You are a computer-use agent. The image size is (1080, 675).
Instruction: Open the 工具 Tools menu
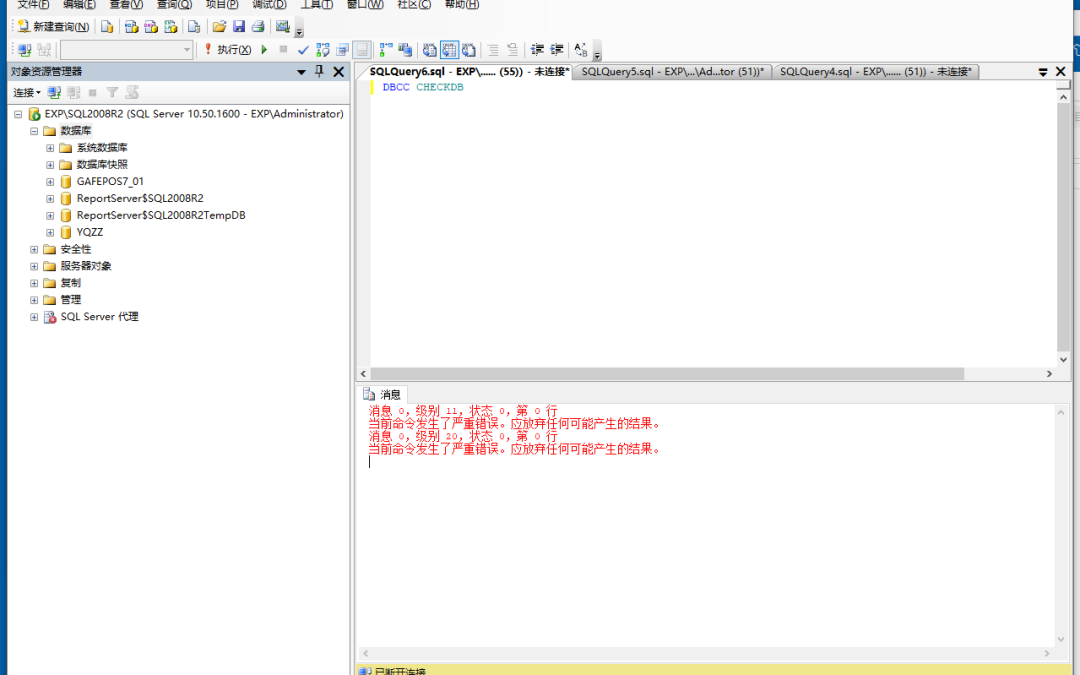pyautogui.click(x=317, y=5)
